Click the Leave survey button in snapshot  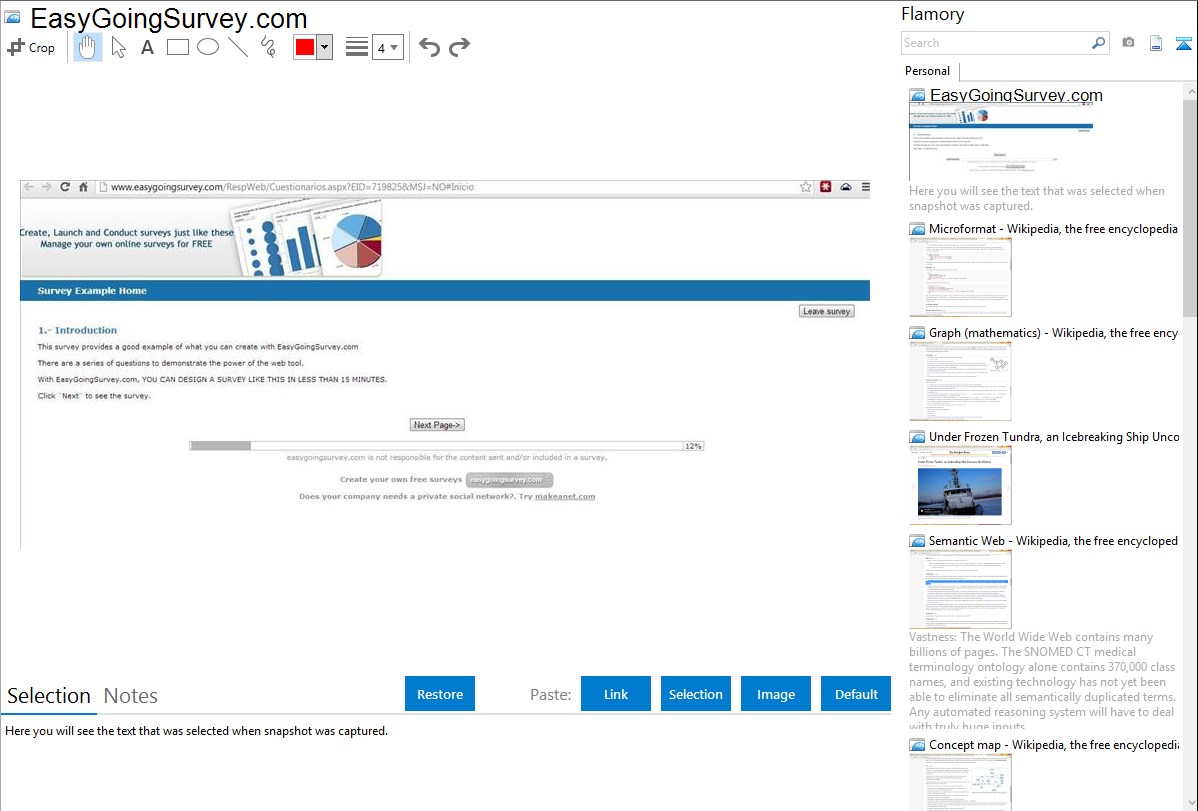click(x=827, y=311)
